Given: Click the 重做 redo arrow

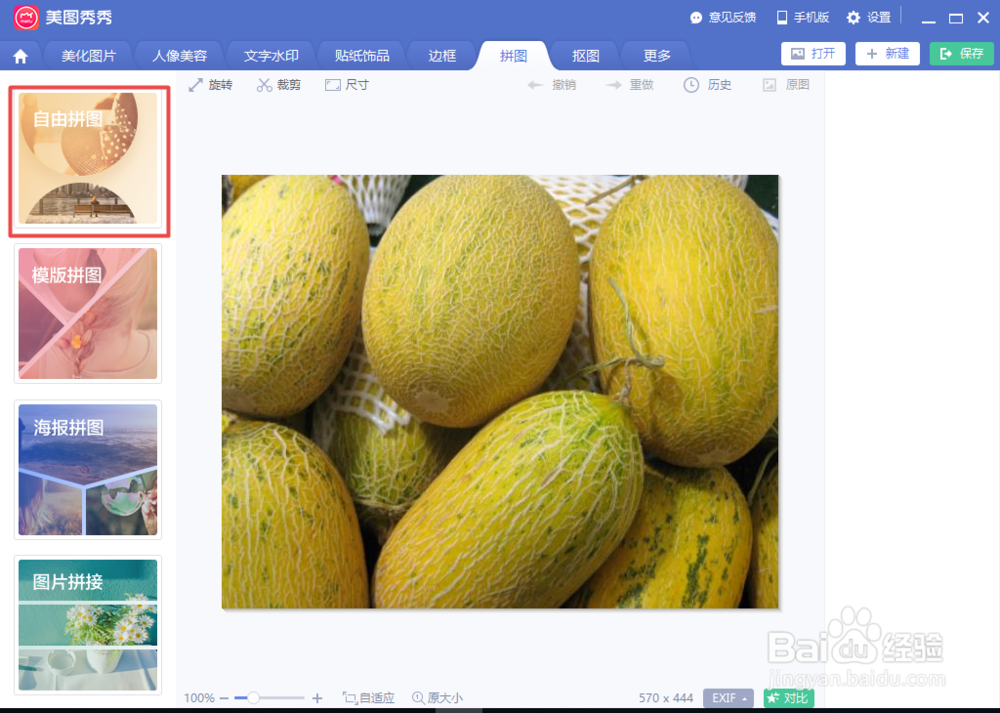Looking at the screenshot, I should 629,85.
